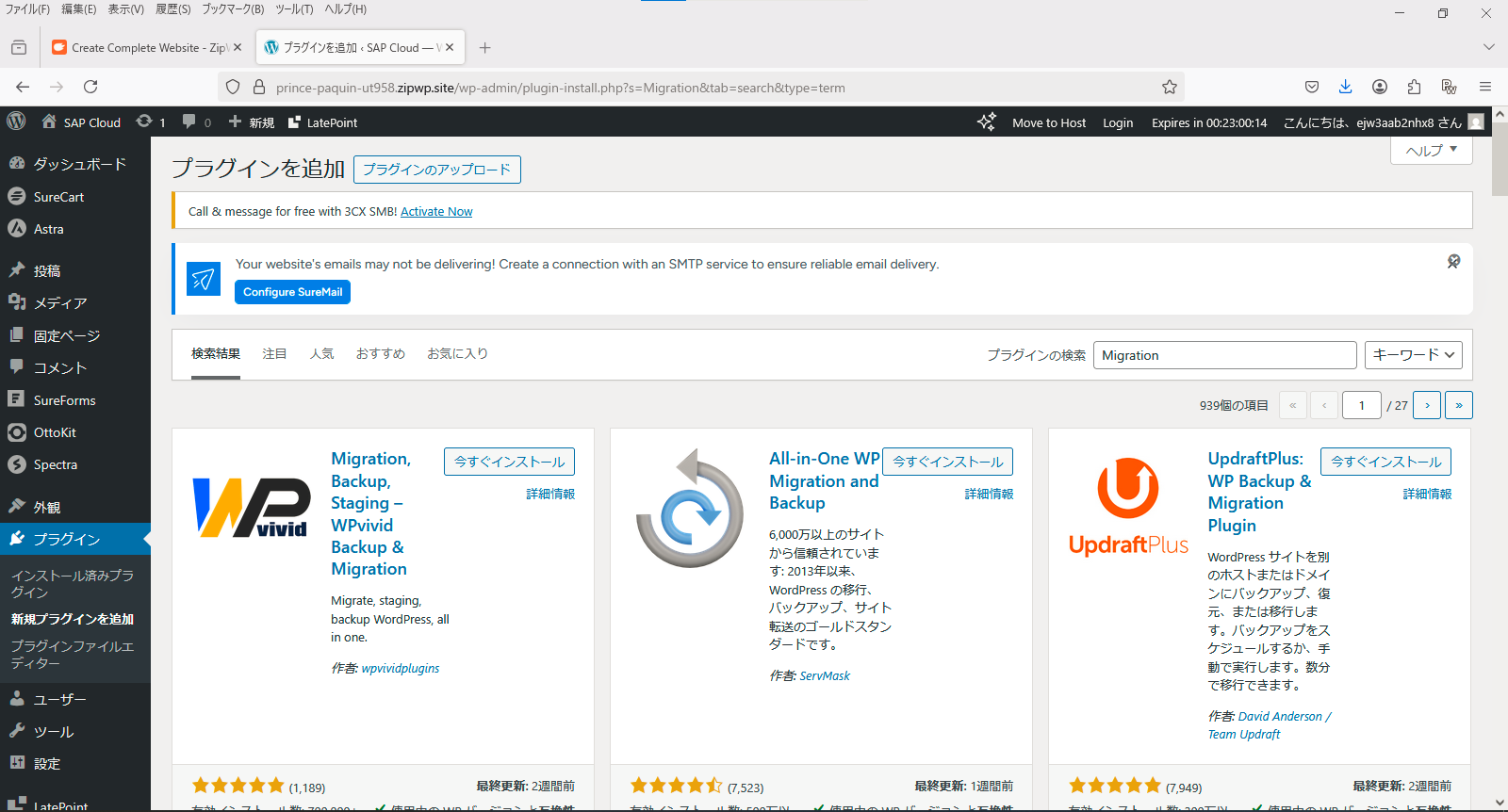The width and height of the screenshot is (1508, 812).
Task: Switch to the 注目 tab
Action: point(274,354)
